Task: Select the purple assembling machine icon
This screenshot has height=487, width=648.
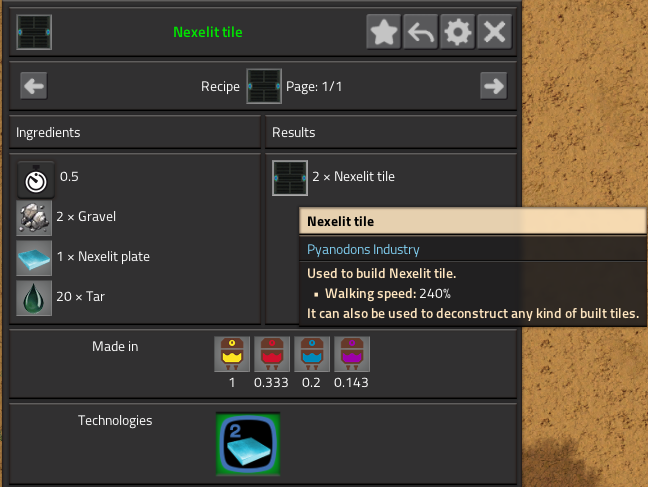Action: tap(352, 354)
